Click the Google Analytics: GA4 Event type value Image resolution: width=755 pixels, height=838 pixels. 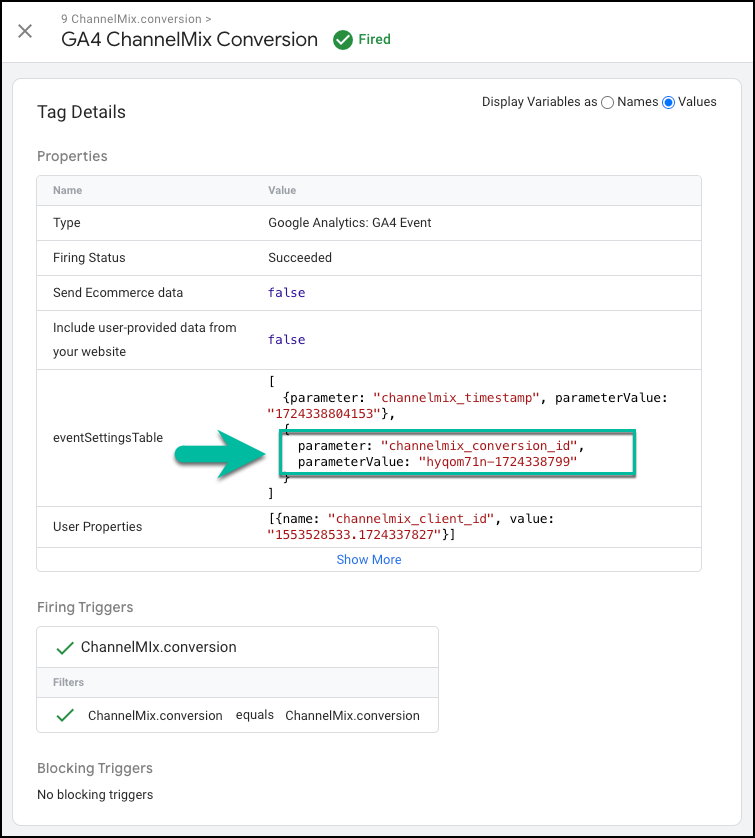349,223
